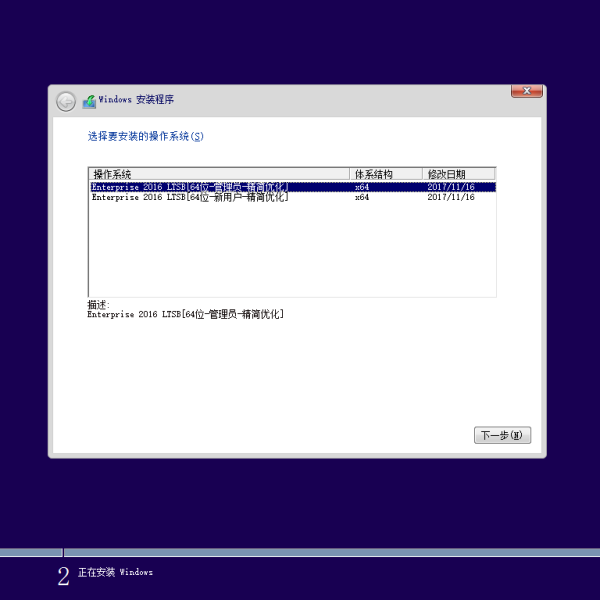Image resolution: width=600 pixels, height=600 pixels.
Task: Click 2017/11/16 in the selected 管理员 row
Action: click(451, 187)
